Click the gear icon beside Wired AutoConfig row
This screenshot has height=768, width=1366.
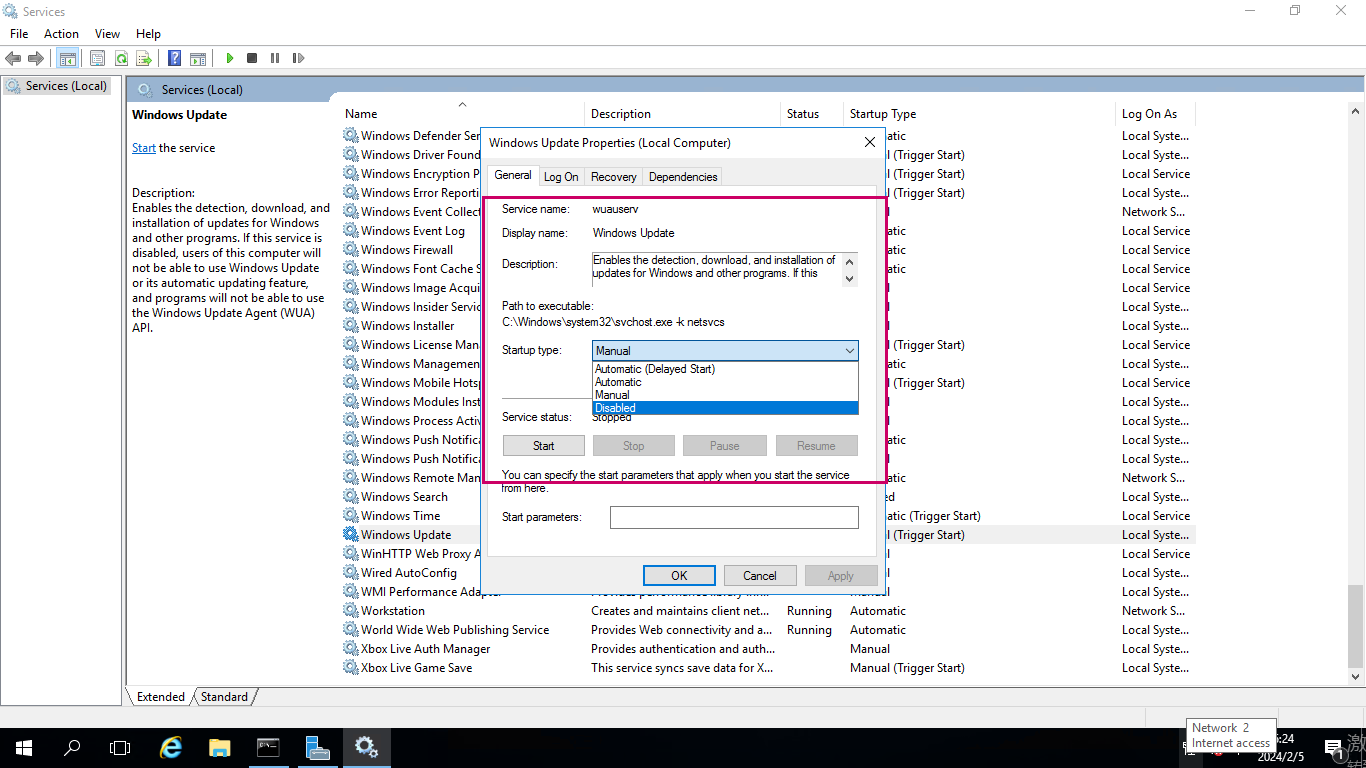click(351, 572)
